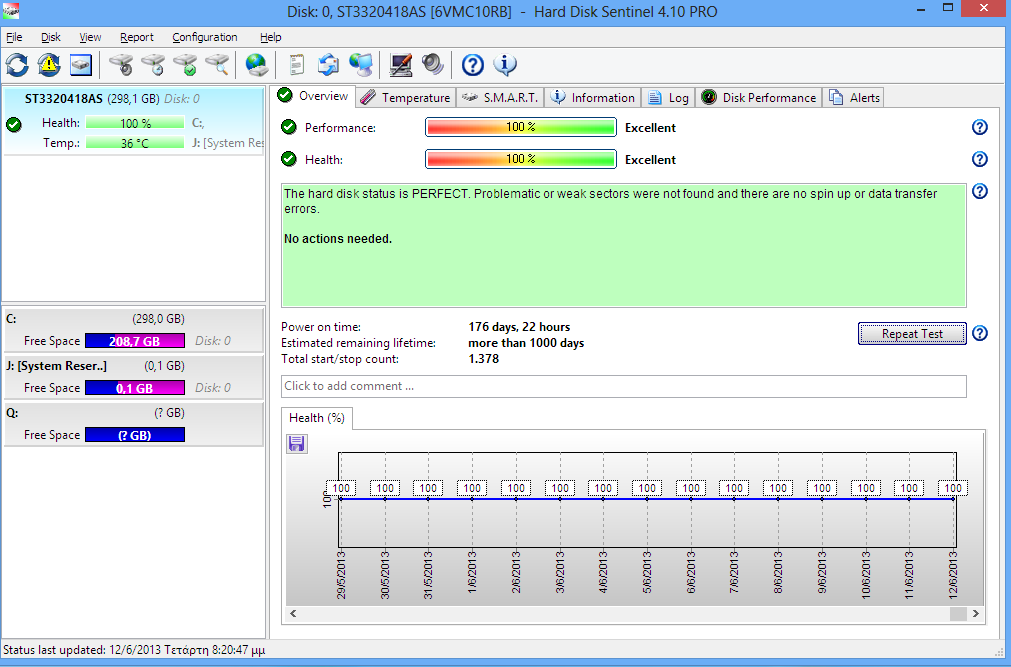Screen dimensions: 1011x667
Task: Click the globe with monitor network icon
Action: pyautogui.click(x=361, y=65)
